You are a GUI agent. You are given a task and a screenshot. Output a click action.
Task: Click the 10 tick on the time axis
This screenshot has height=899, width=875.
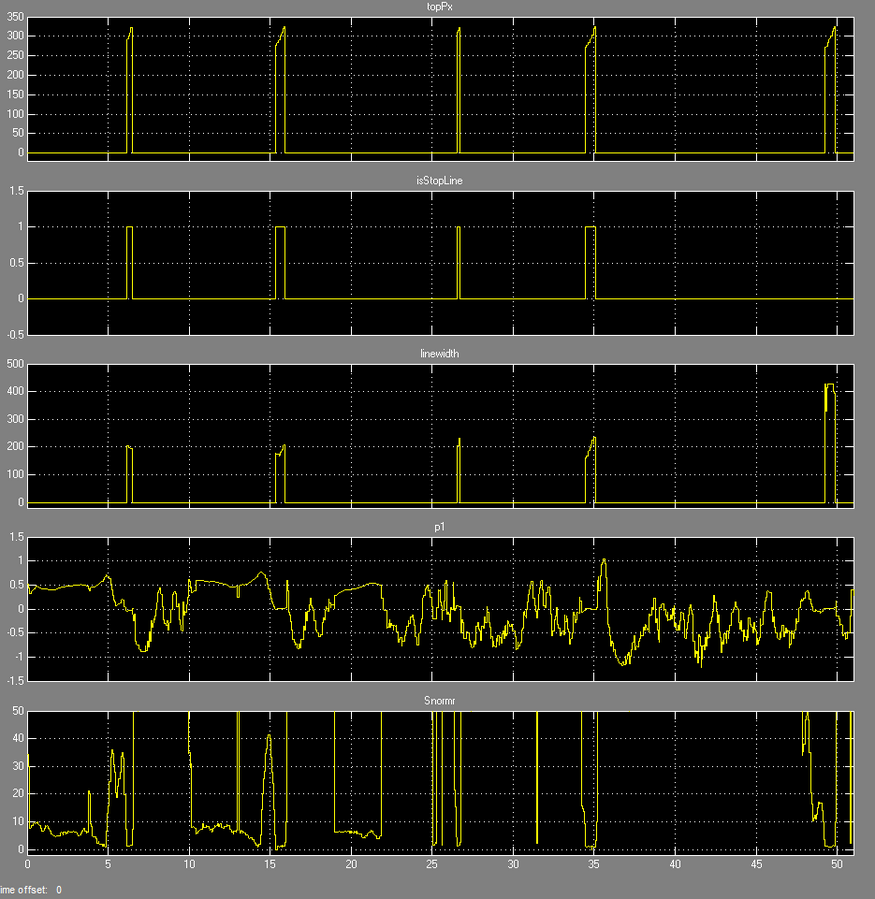click(189, 864)
